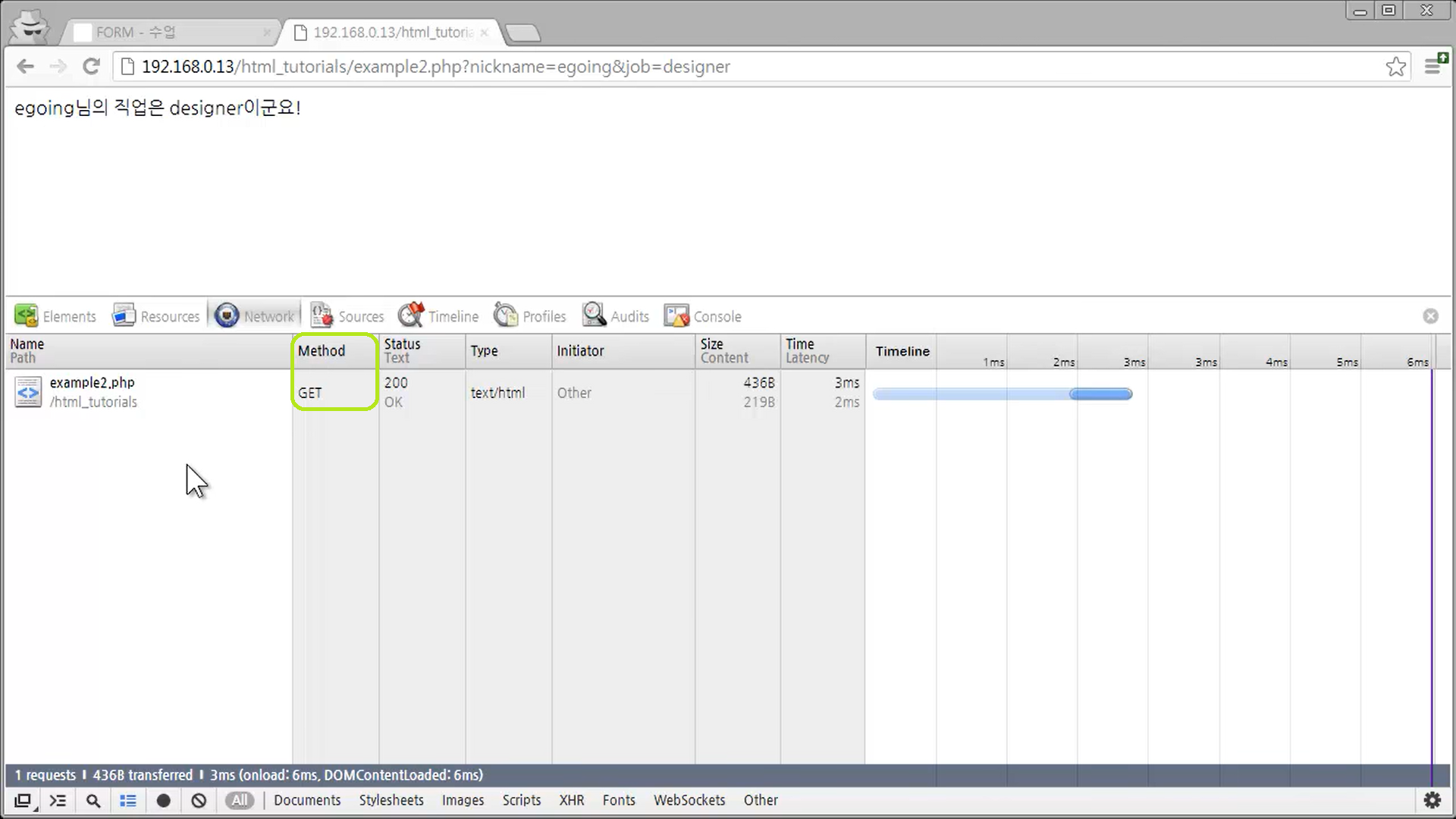
Task: Open the Profiles panel
Action: pyautogui.click(x=530, y=316)
